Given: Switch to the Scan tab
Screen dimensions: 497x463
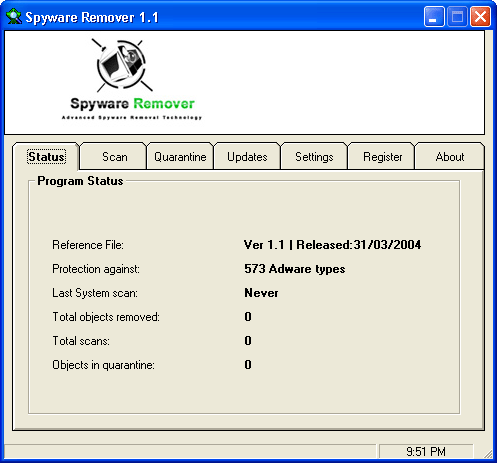Looking at the screenshot, I should point(114,156).
